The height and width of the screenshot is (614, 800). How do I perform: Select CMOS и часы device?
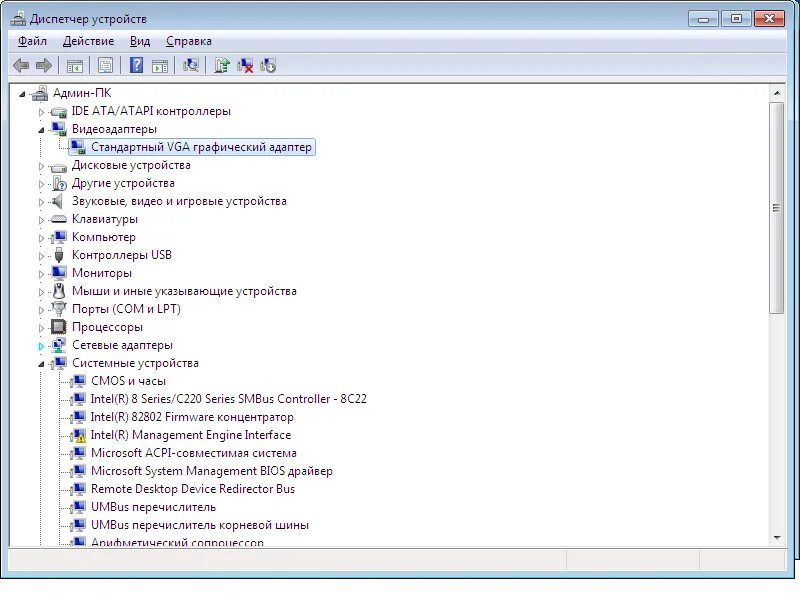click(x=128, y=381)
